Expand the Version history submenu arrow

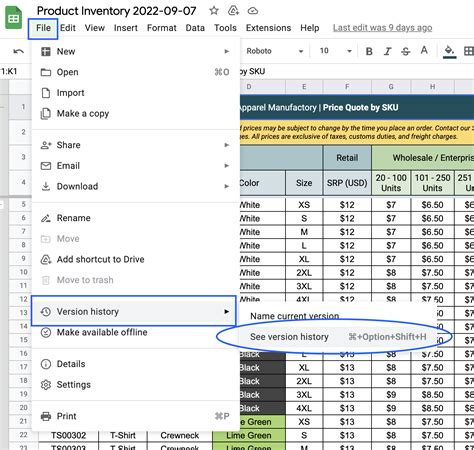[227, 312]
